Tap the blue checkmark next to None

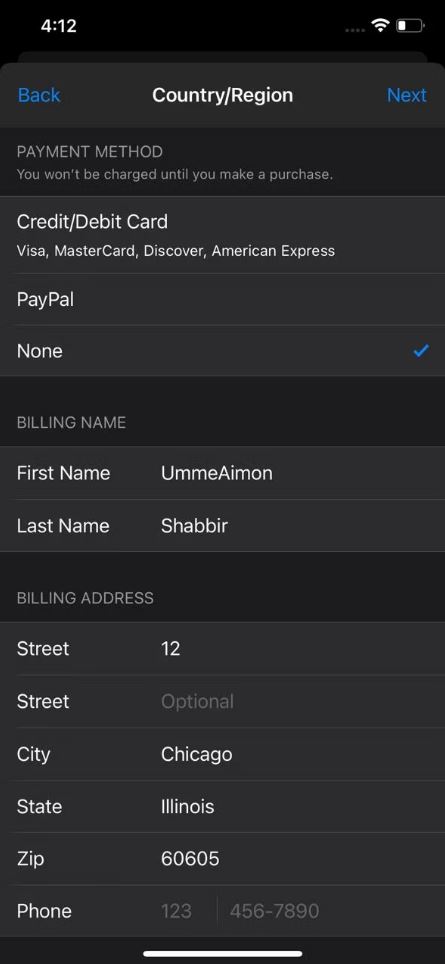[x=421, y=351]
